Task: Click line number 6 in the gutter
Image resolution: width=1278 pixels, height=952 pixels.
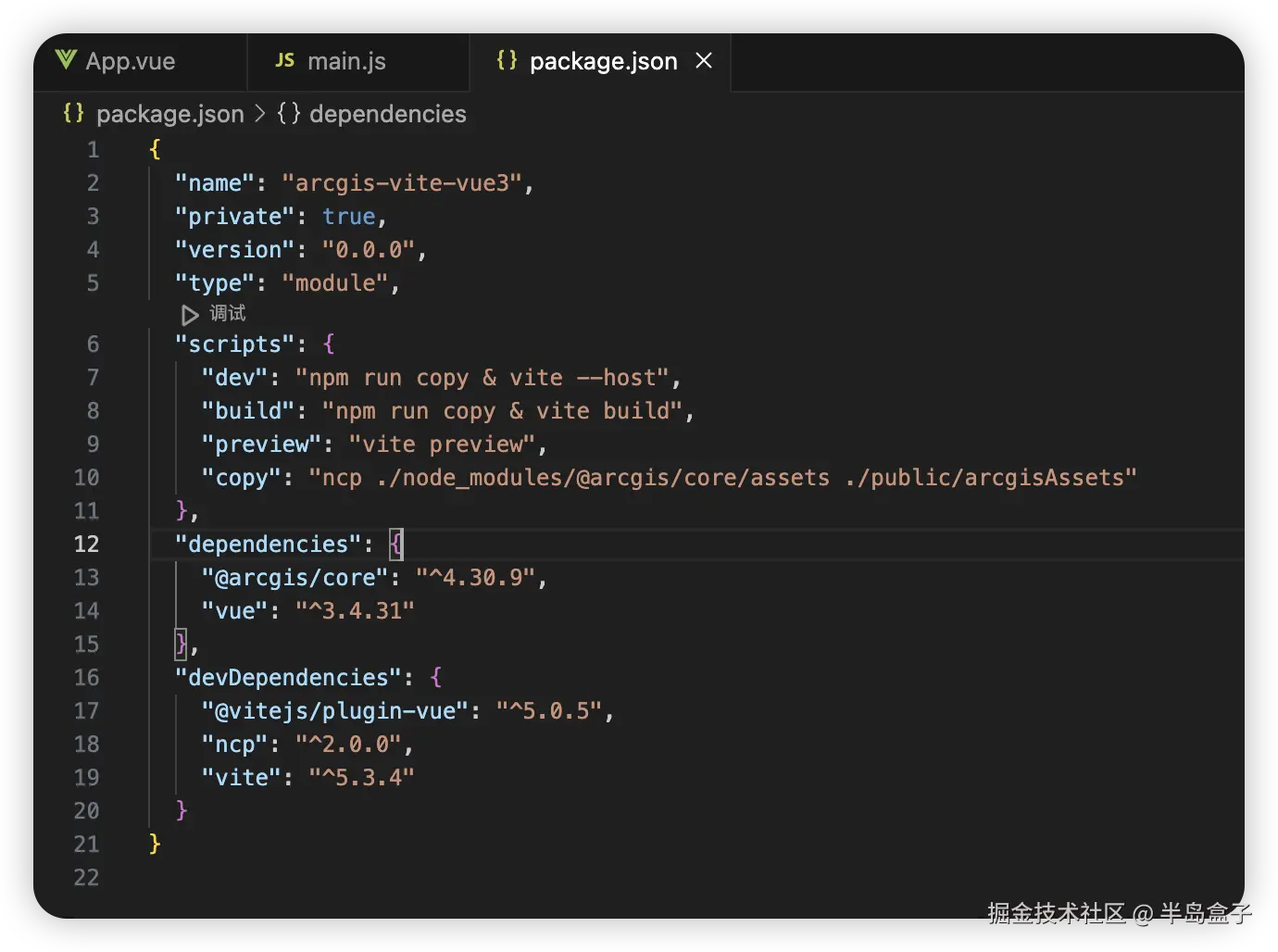Action: [93, 344]
